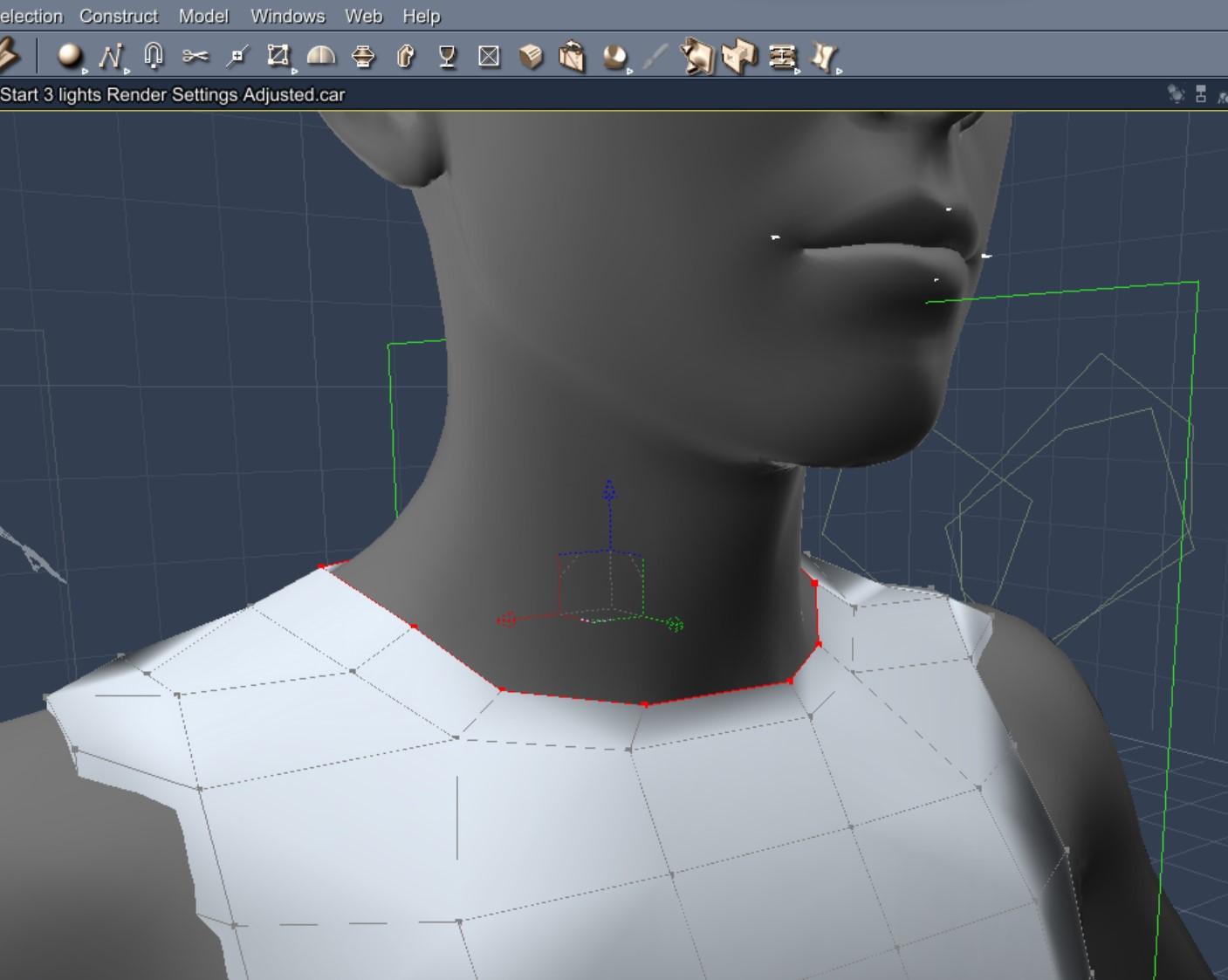The height and width of the screenshot is (980, 1228).
Task: Click the folded sheet with arrow icon
Action: click(x=696, y=57)
